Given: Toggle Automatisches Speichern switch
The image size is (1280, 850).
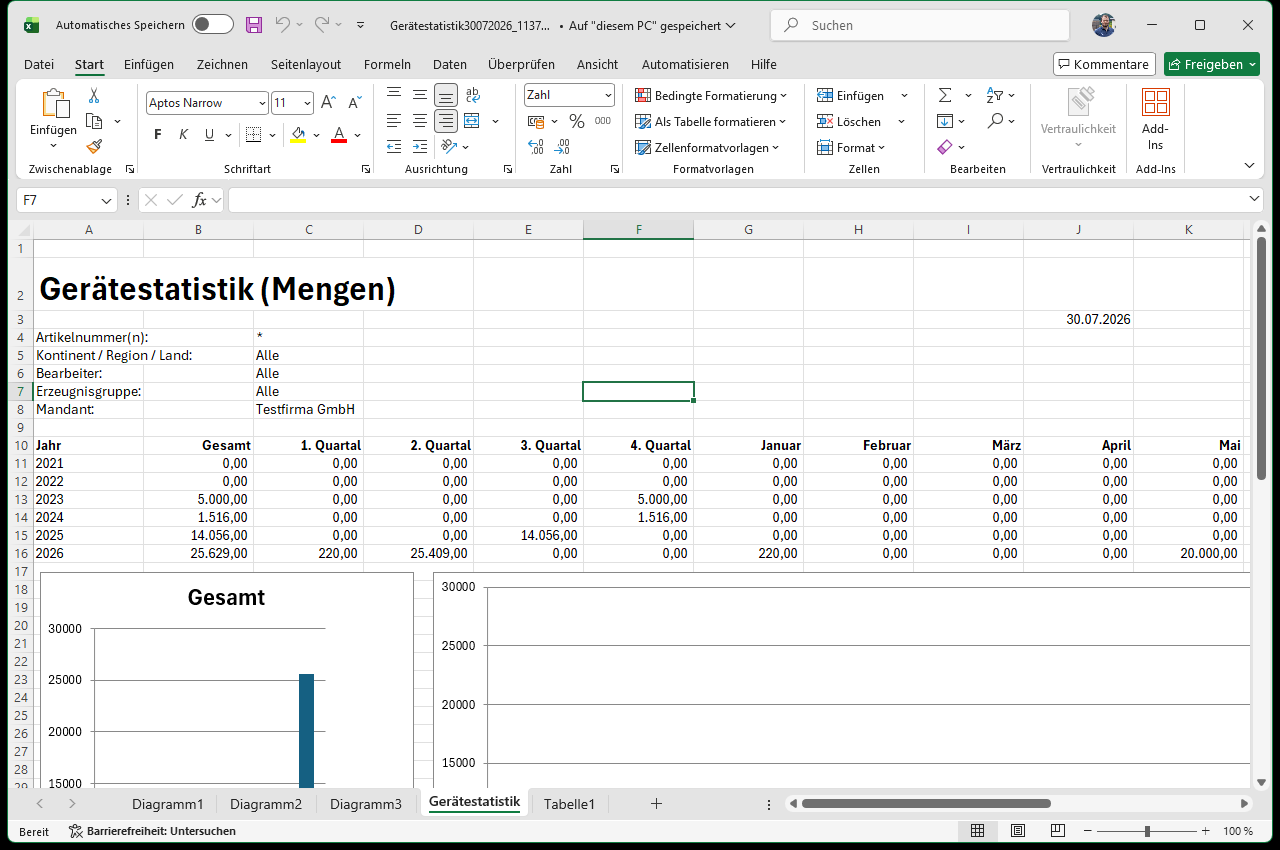Looking at the screenshot, I should tap(212, 25).
